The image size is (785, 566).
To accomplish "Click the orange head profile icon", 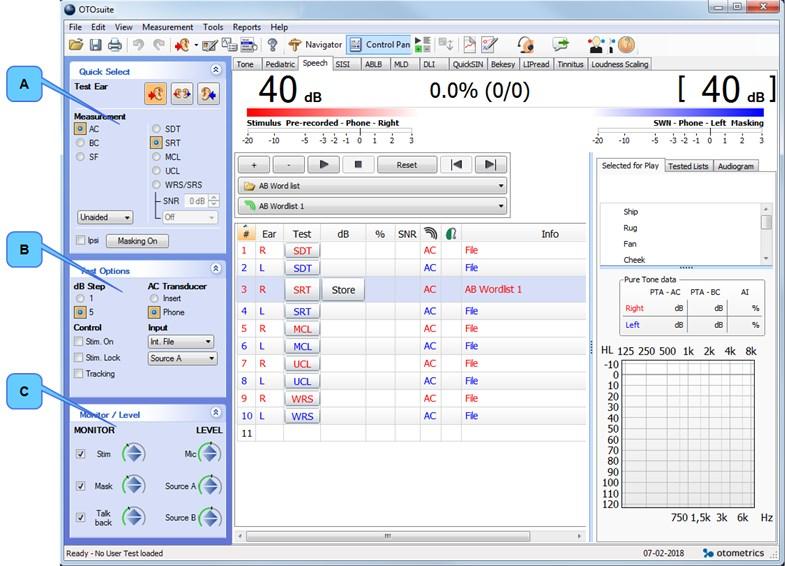I will point(626,45).
